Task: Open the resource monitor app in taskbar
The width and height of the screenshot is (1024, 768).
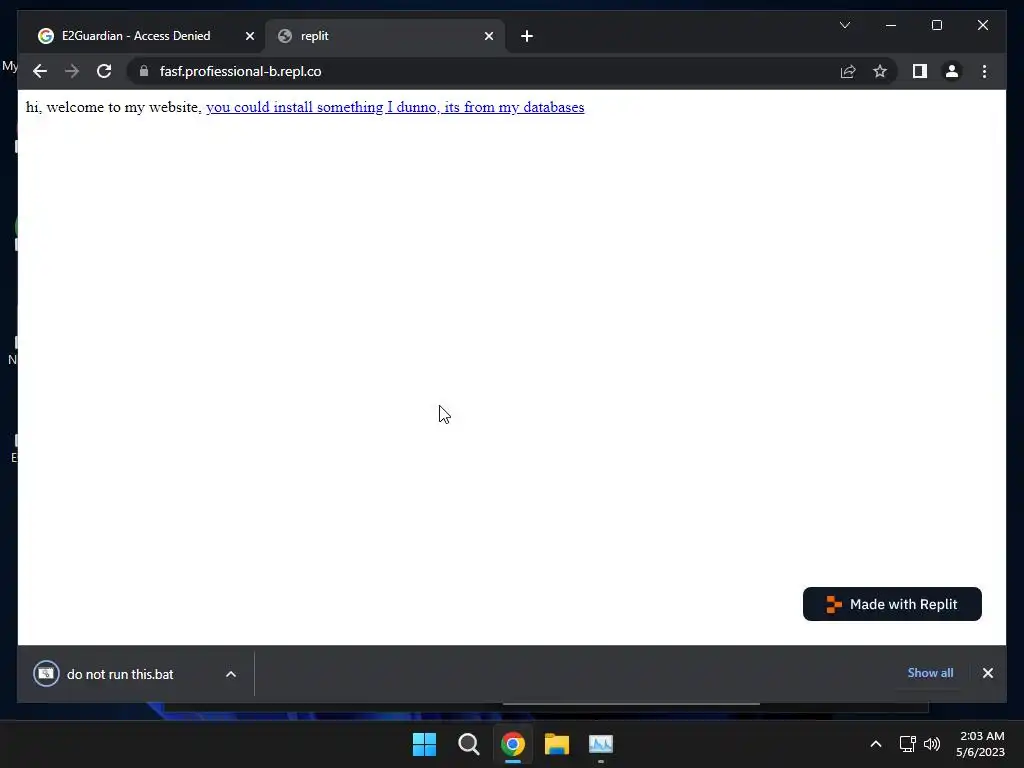Action: tap(601, 744)
